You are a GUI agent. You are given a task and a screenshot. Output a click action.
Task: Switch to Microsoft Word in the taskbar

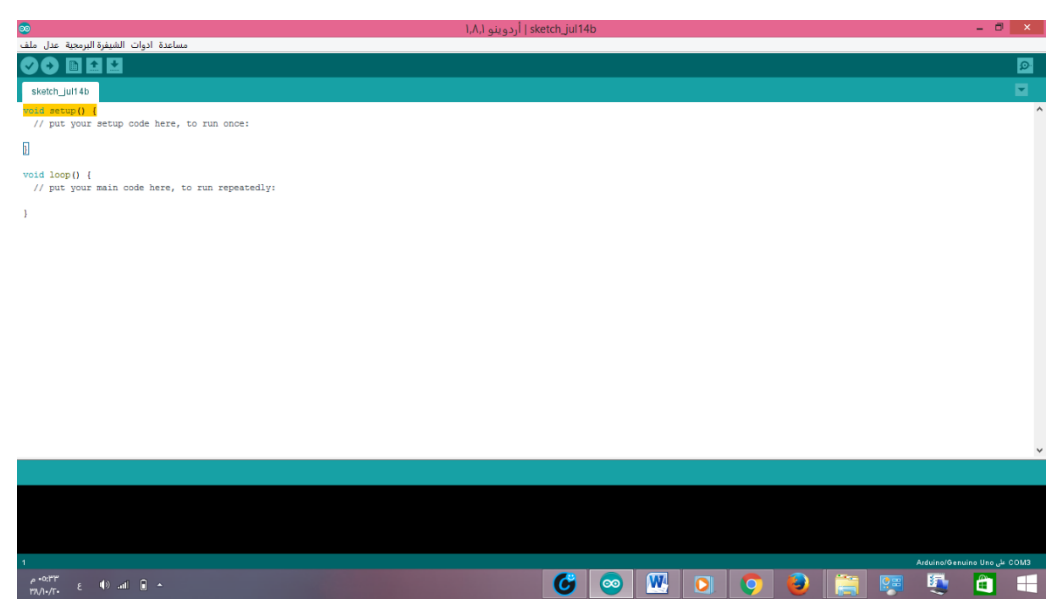click(657, 584)
